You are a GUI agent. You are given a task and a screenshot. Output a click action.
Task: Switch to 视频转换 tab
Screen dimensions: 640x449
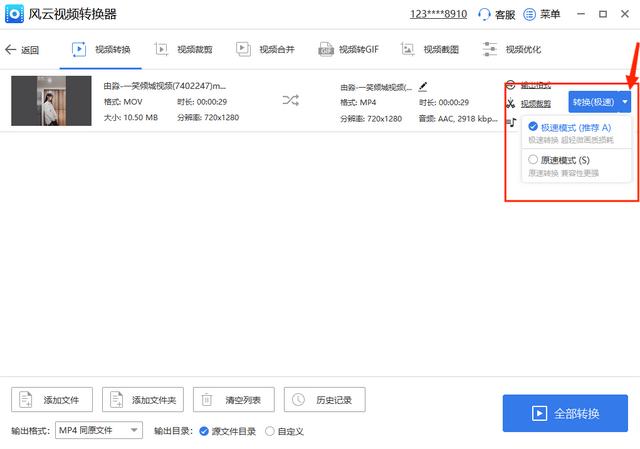pos(101,49)
